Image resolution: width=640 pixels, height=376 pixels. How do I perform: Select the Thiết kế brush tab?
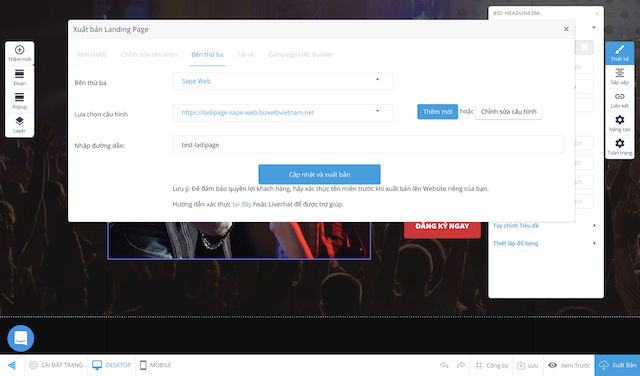point(620,53)
